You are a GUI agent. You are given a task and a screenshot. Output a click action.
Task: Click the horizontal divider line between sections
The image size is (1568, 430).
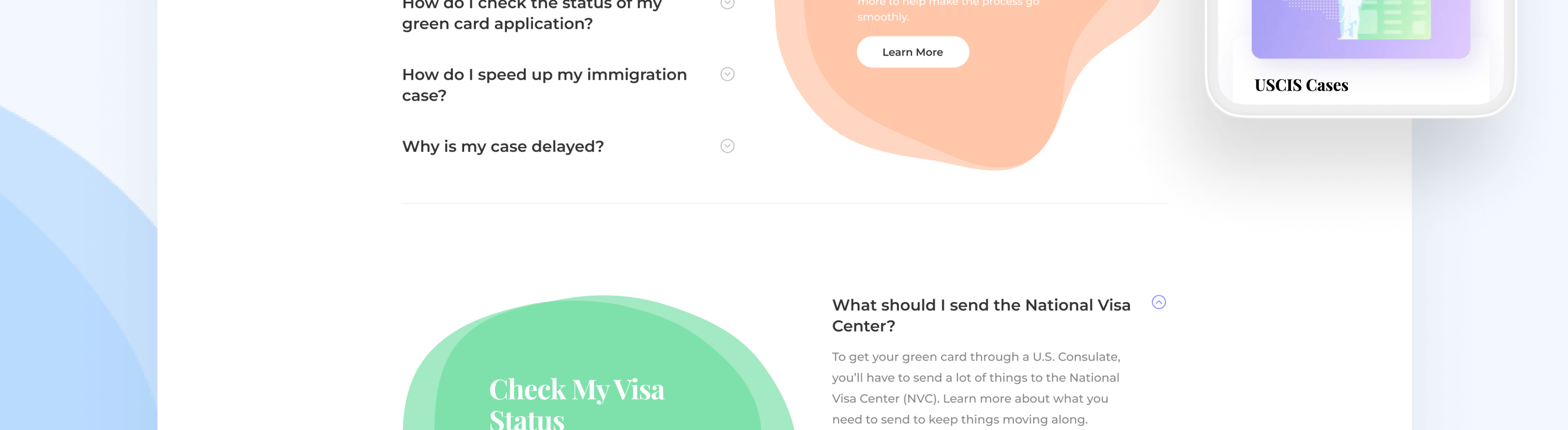pos(784,203)
